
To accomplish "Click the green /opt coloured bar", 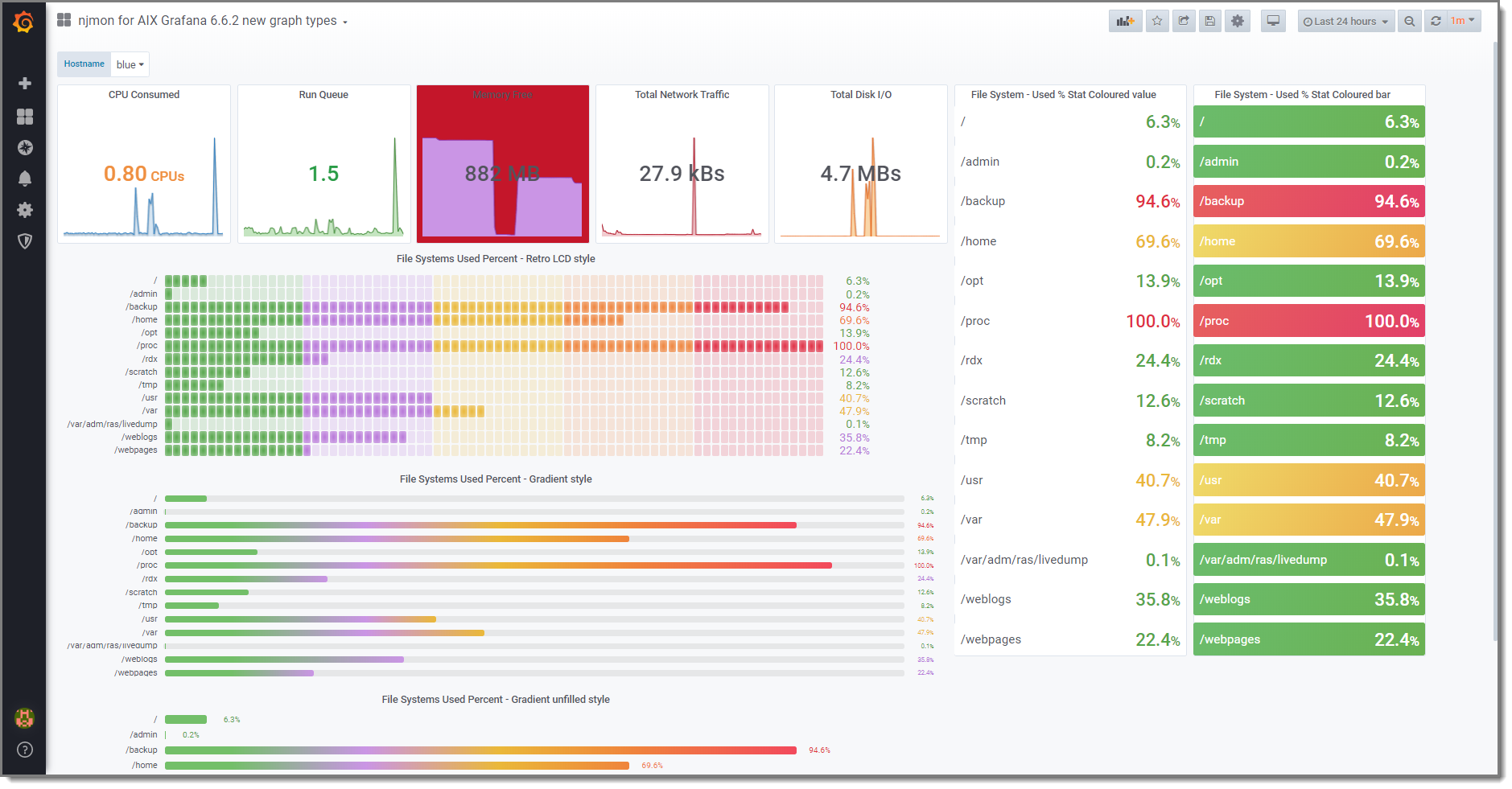I will pos(1309,281).
